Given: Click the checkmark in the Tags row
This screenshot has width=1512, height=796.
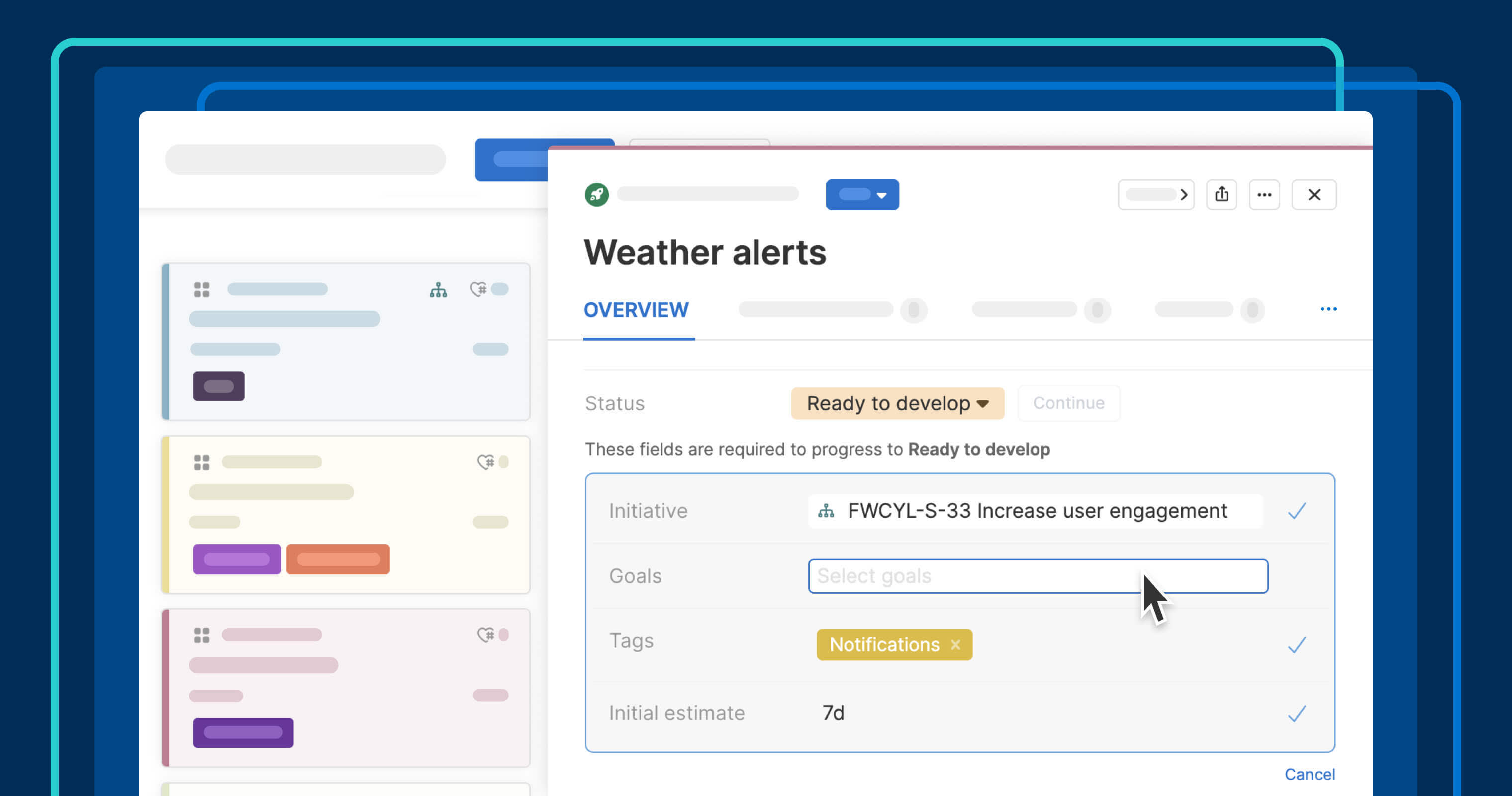Looking at the screenshot, I should (1297, 645).
